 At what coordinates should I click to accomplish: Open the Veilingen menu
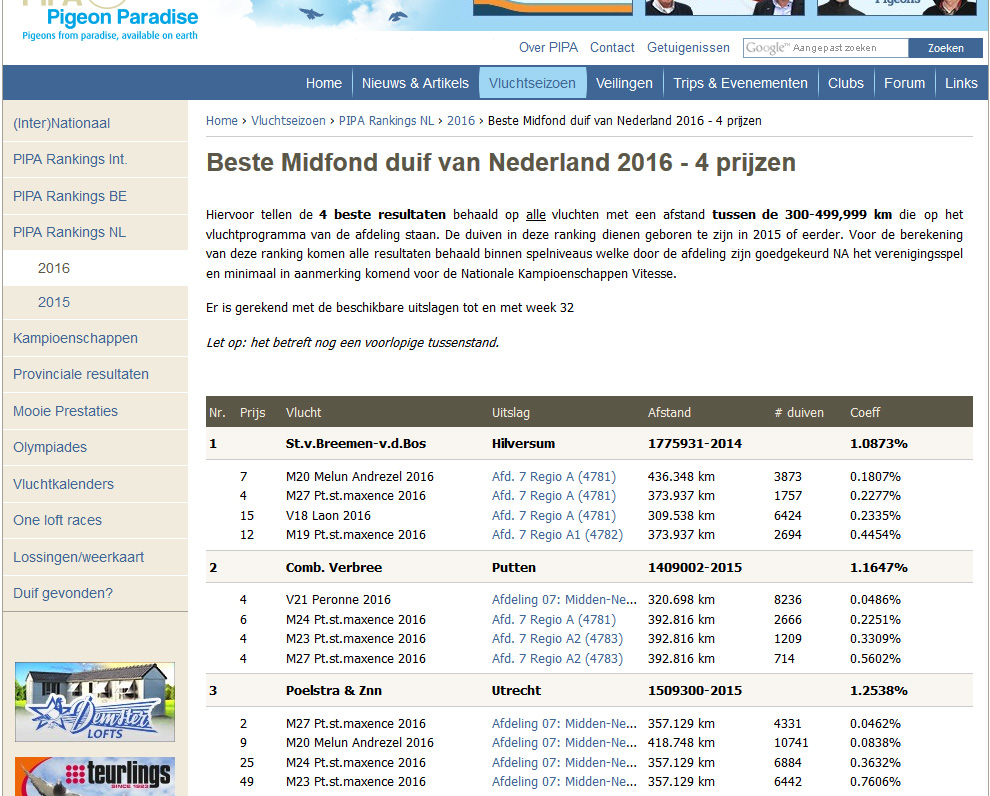pos(624,83)
